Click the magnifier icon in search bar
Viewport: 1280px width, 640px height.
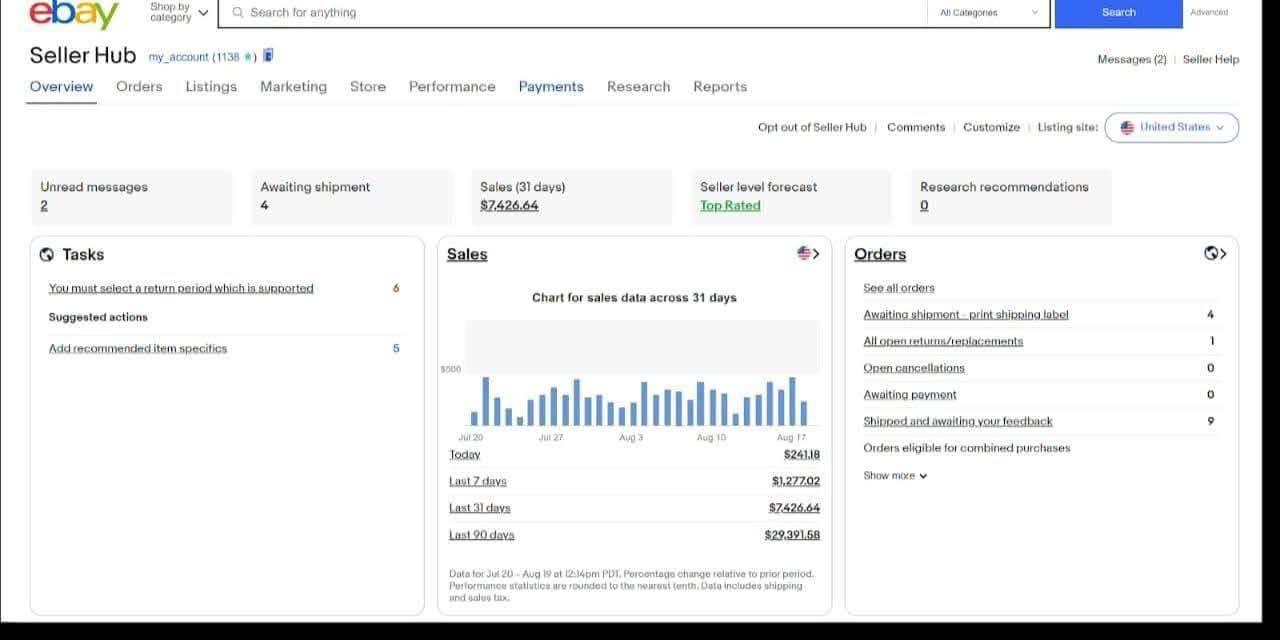click(x=237, y=13)
